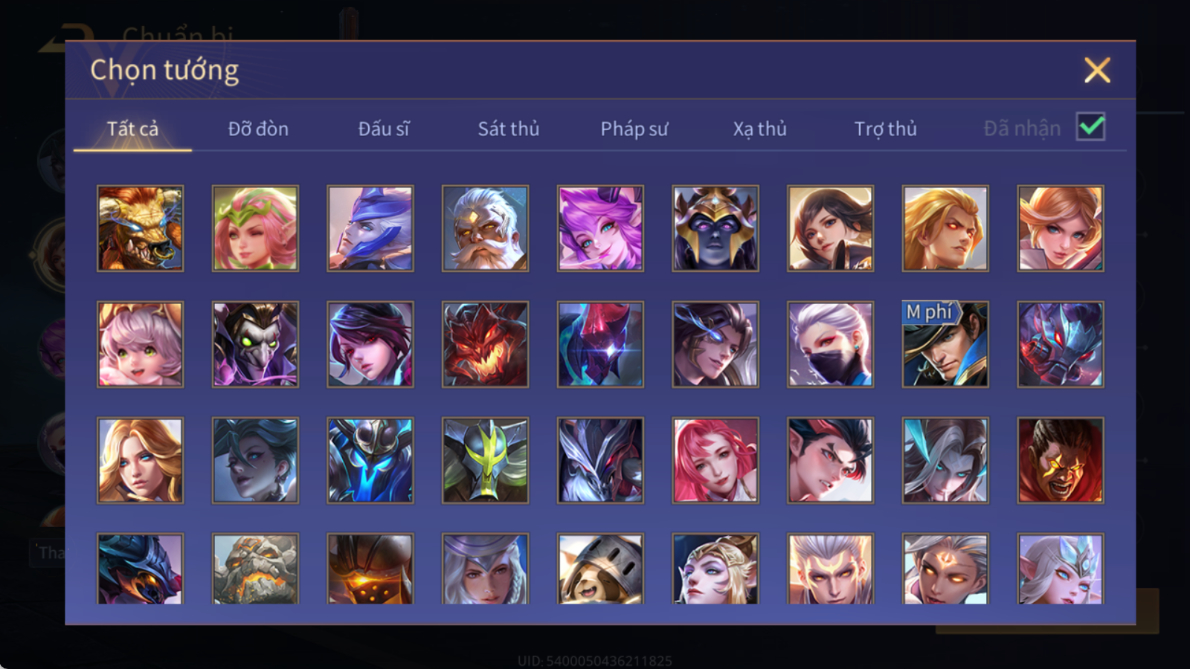Pick the masked white-haired ninja hero
The width and height of the screenshot is (1190, 669).
[830, 344]
